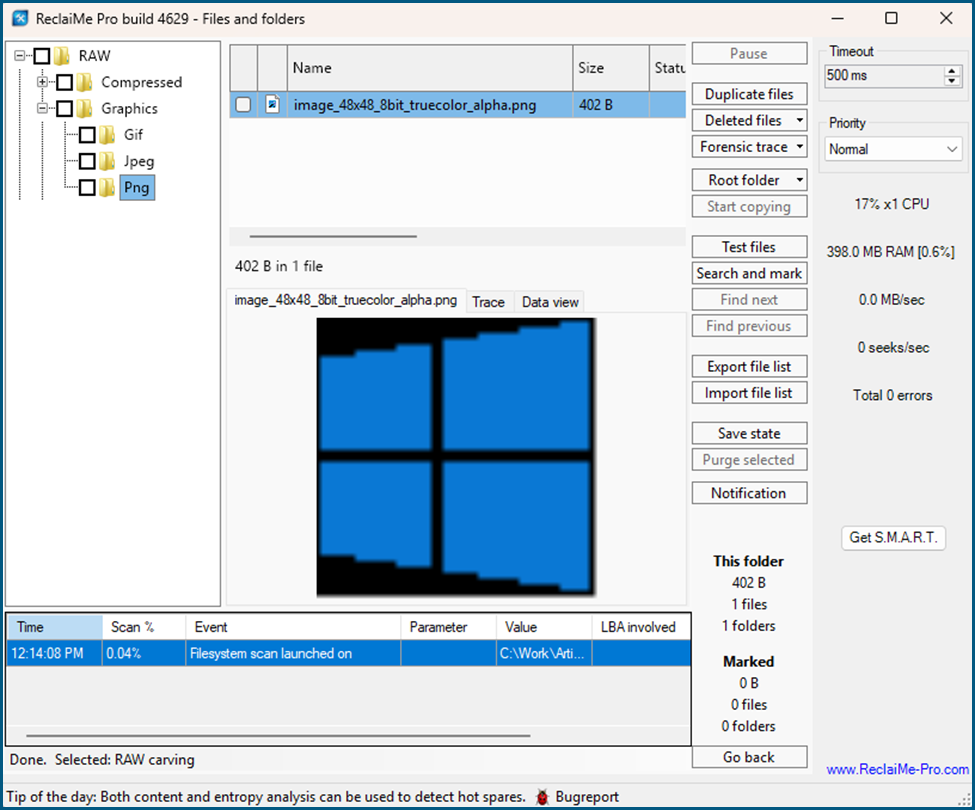
Task: Check the Jpeg folder checkbox
Action: pyautogui.click(x=88, y=162)
